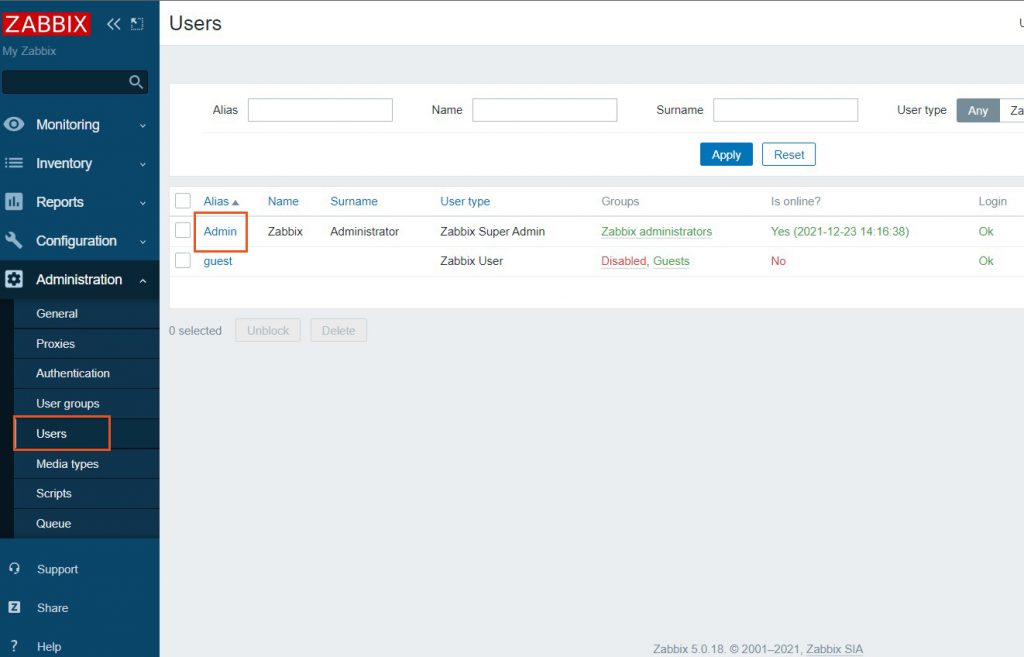The image size is (1024, 657).
Task: Open the Guests group link
Action: click(x=671, y=261)
